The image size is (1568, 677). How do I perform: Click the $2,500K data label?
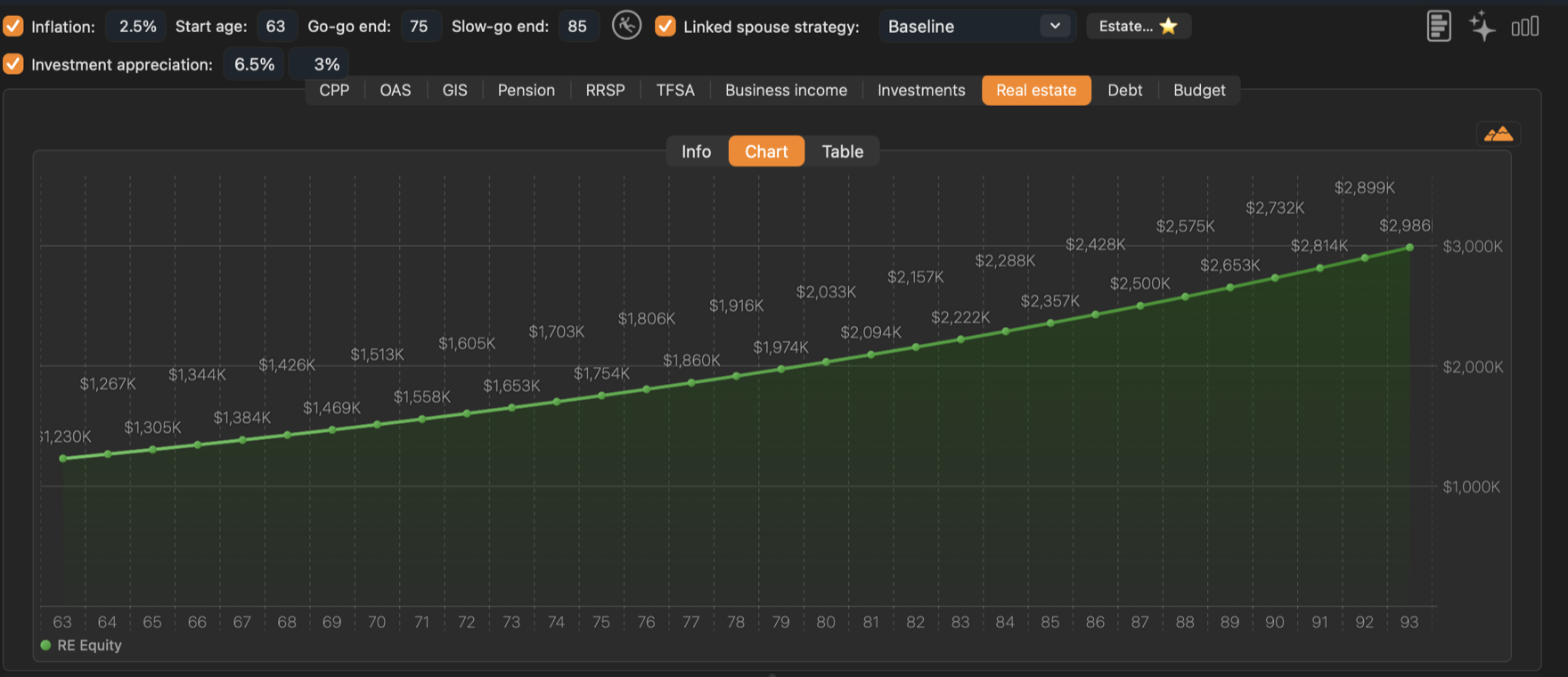tap(1140, 283)
